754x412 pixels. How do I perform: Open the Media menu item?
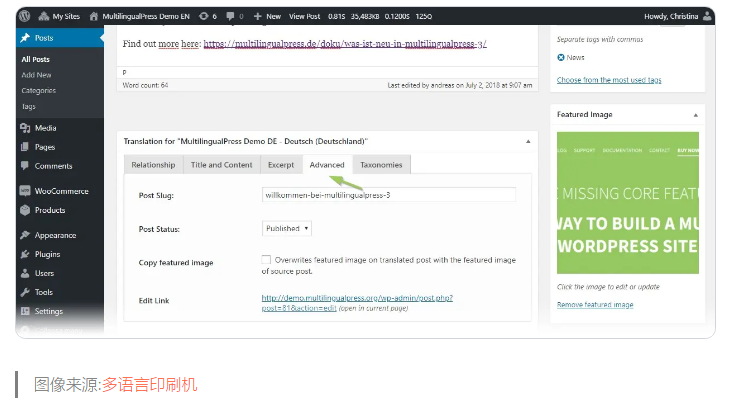point(46,128)
